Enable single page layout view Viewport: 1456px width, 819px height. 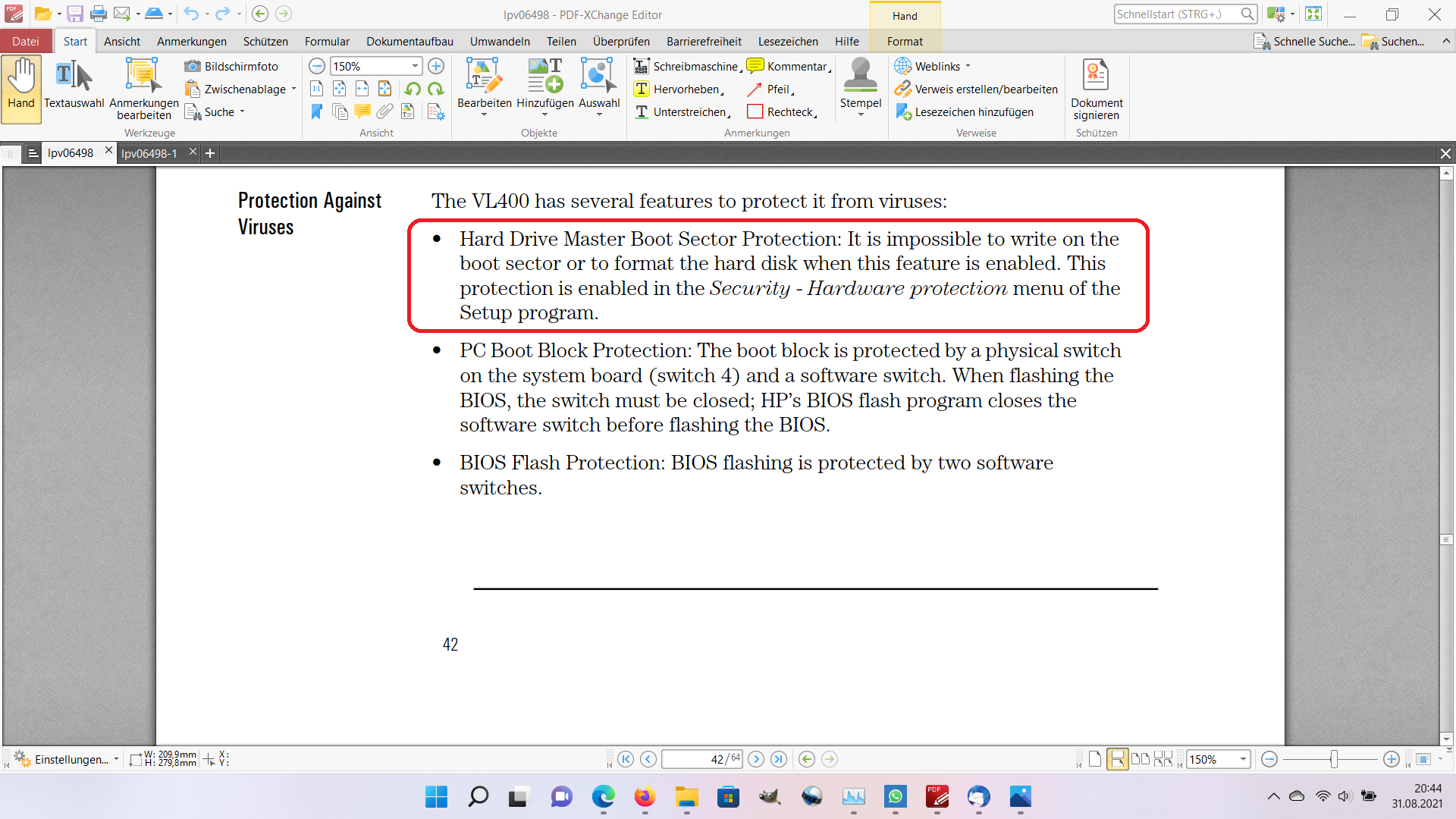(1094, 759)
